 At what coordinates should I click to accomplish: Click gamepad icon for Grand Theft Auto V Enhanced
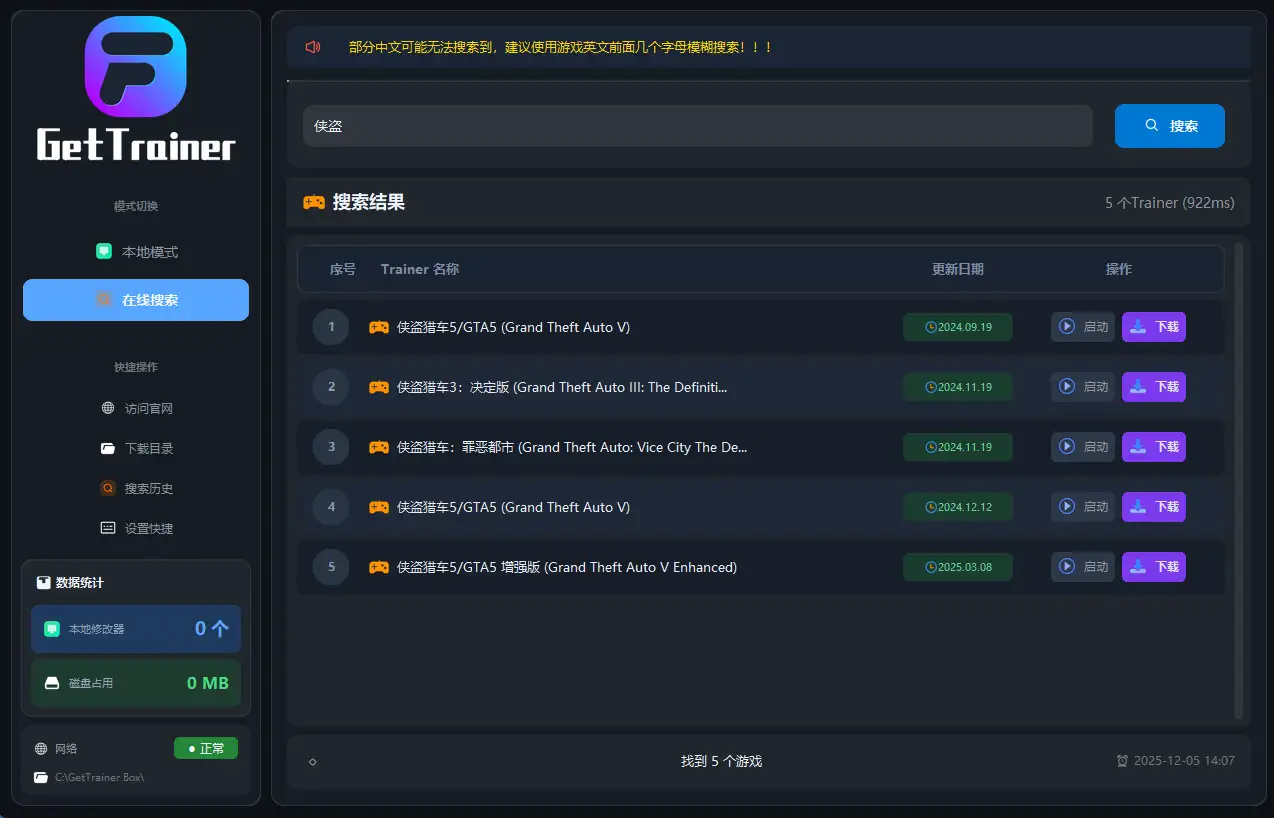tap(379, 567)
